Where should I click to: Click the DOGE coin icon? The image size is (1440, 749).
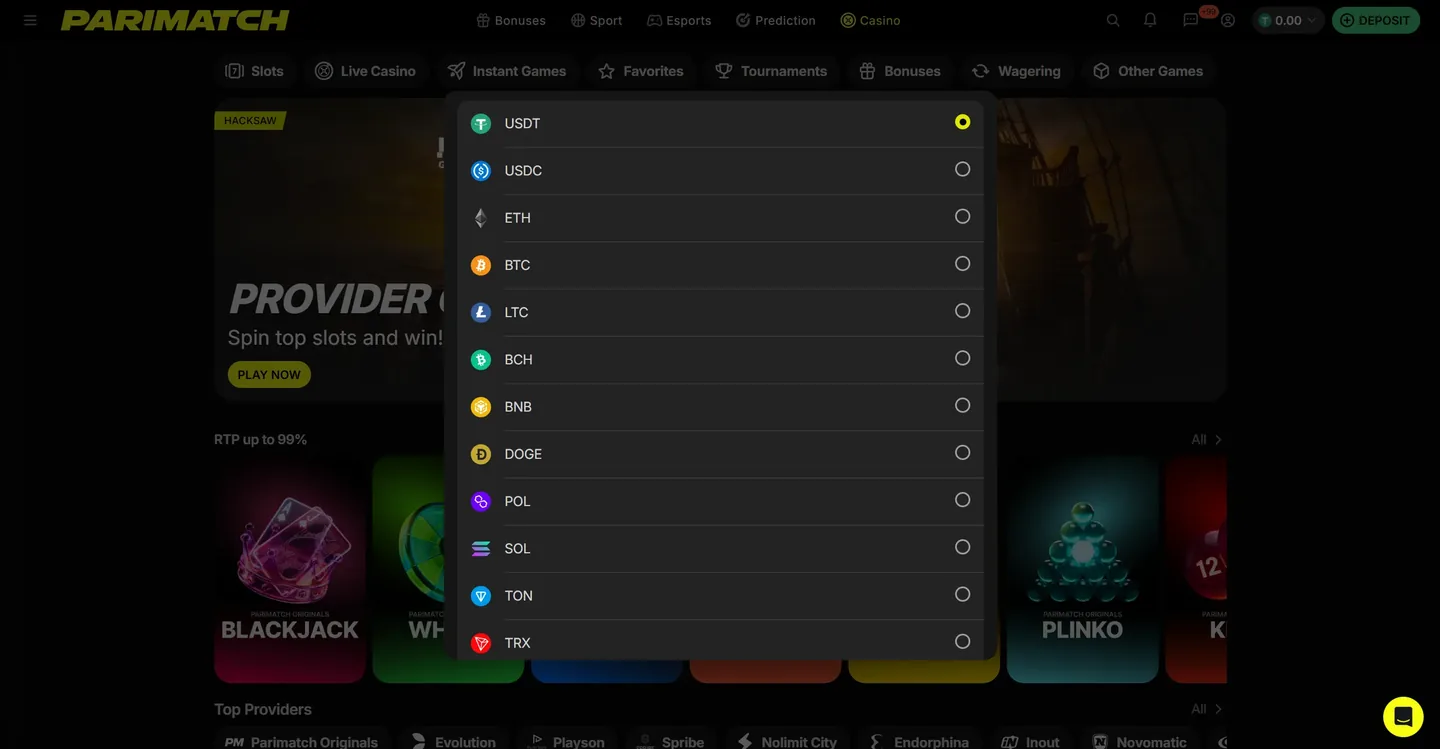pyautogui.click(x=481, y=454)
